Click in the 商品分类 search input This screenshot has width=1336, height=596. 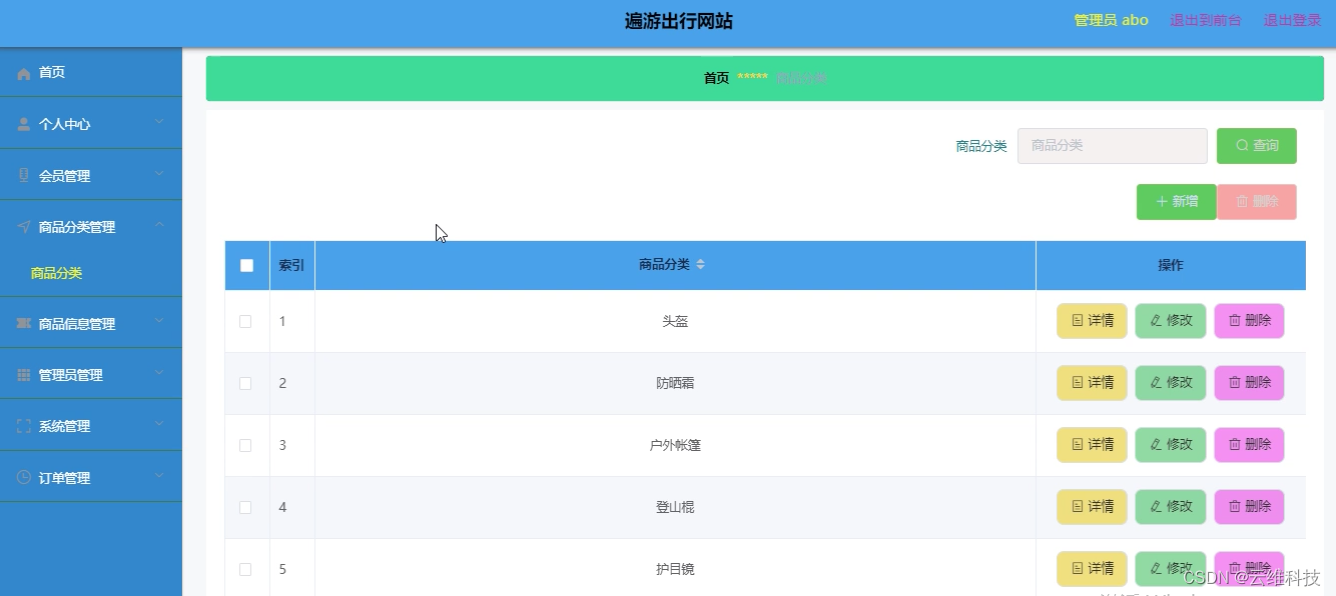coord(1112,146)
